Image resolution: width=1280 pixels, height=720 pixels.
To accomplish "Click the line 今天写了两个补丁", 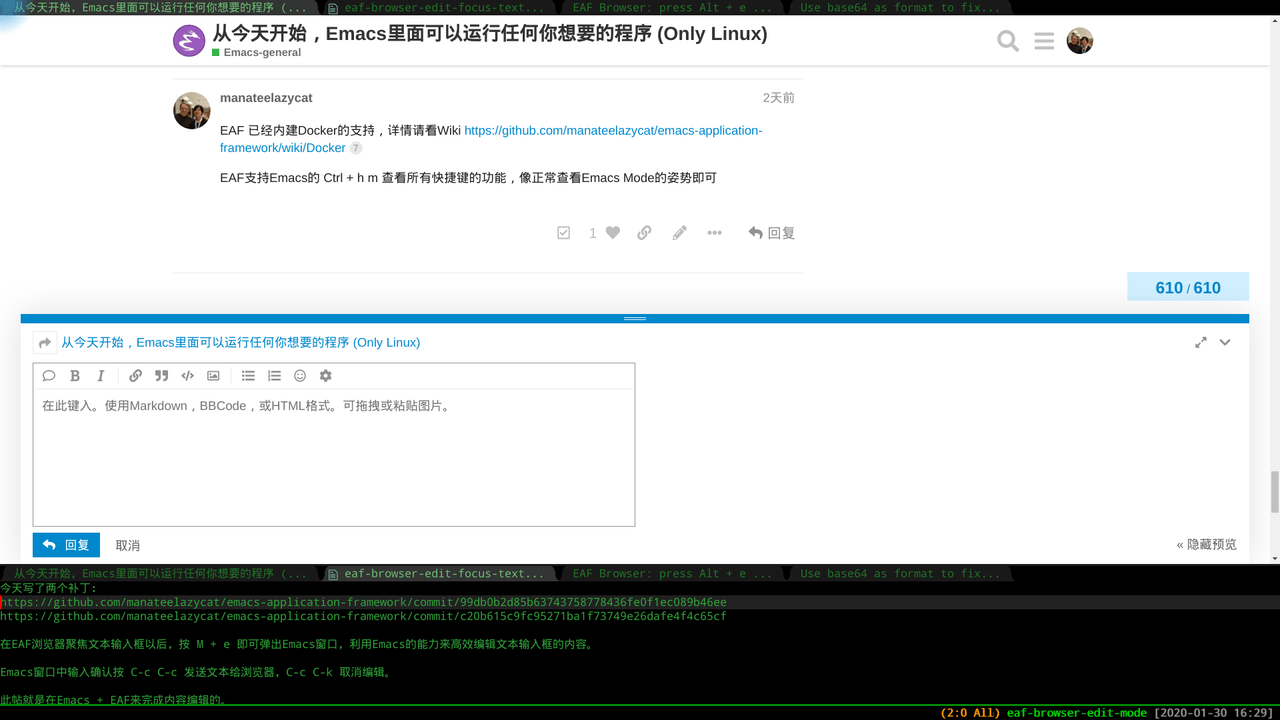I will click(49, 588).
